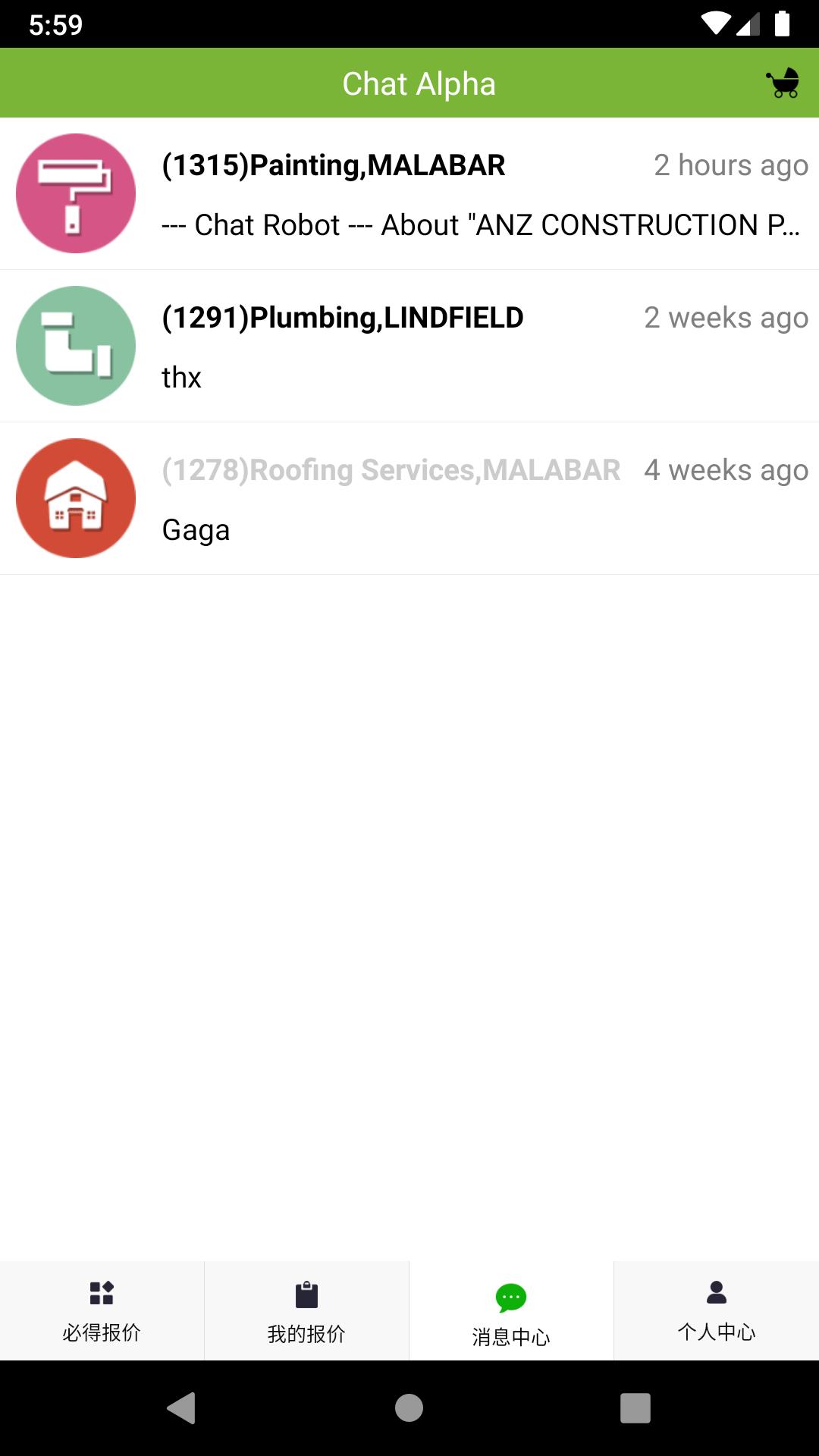Select the 个人中心 person icon
The image size is (819, 1456).
coord(717,1292)
